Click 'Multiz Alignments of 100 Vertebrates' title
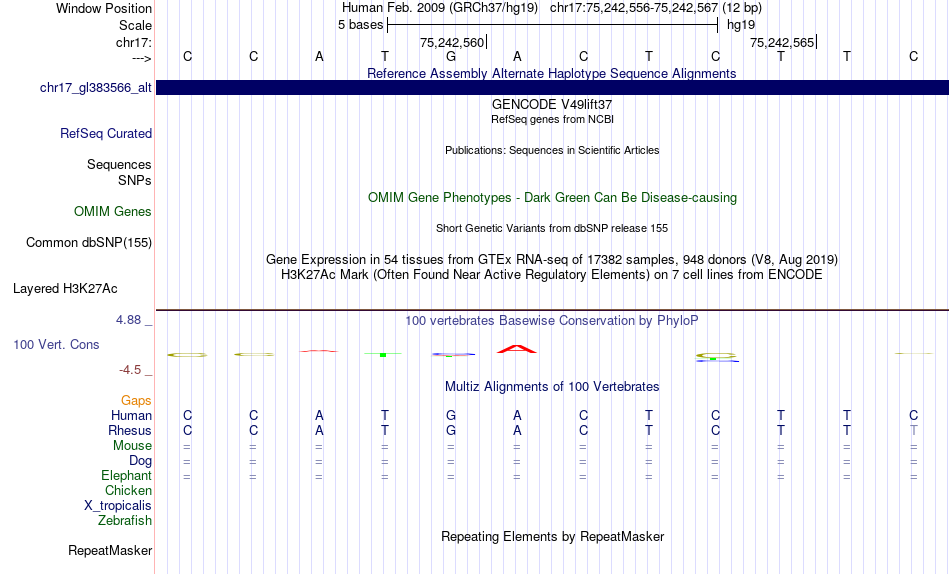950x574 pixels. click(x=552, y=387)
